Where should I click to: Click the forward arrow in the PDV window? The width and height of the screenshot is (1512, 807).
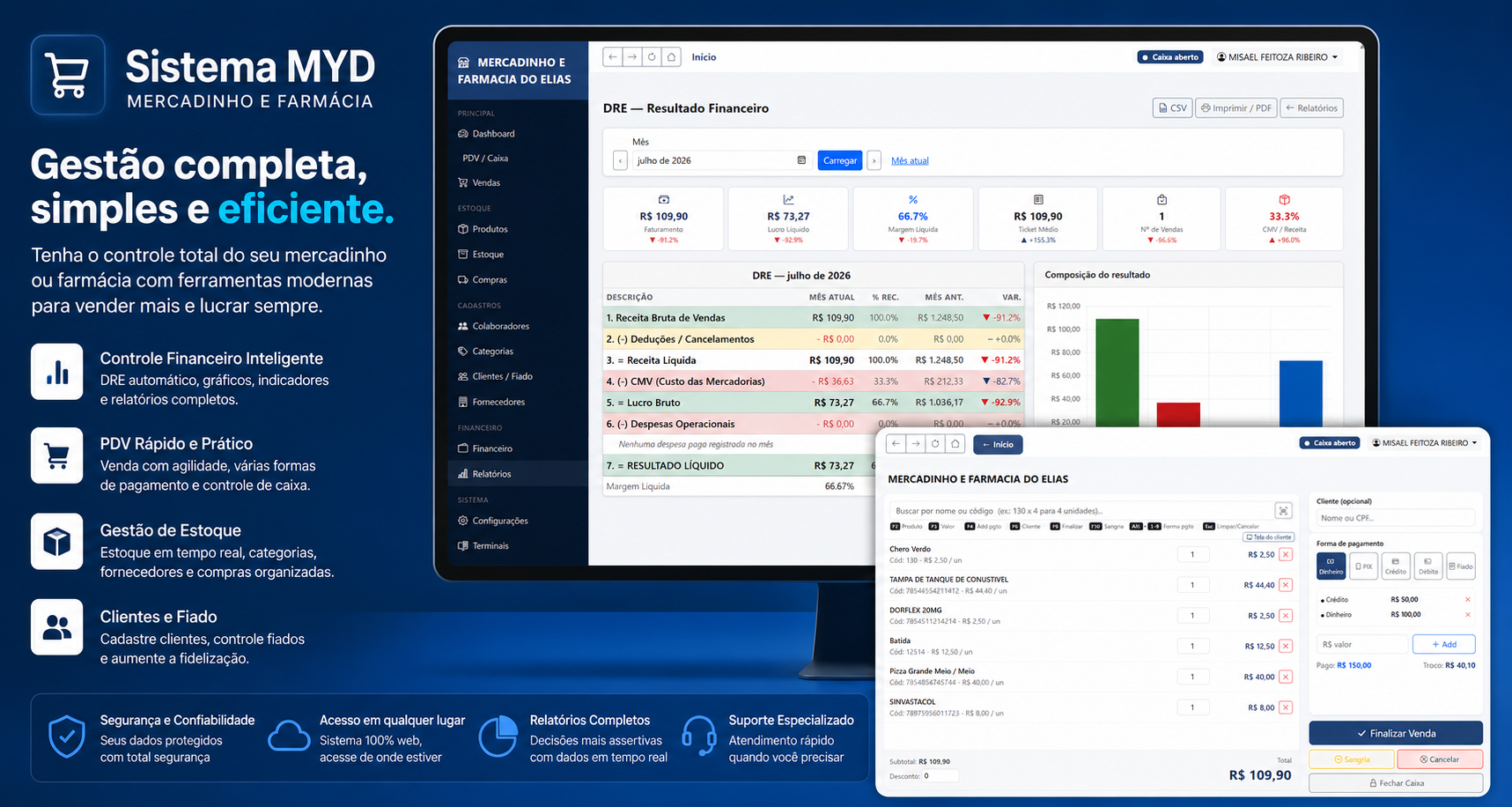(916, 444)
